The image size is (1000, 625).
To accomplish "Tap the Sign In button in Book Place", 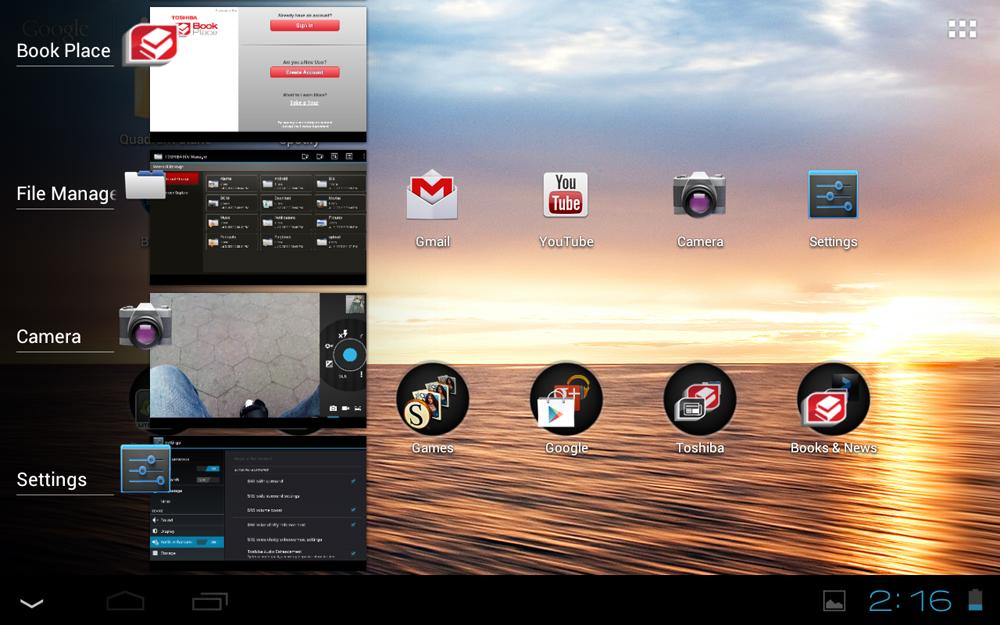I will click(x=304, y=26).
